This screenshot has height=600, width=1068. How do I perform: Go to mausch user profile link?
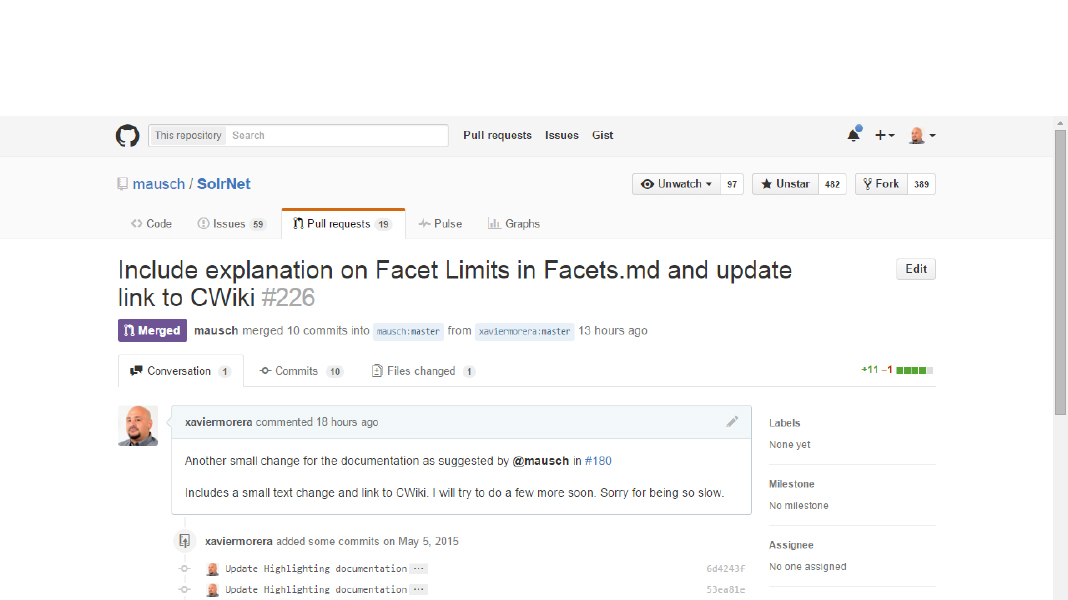coord(159,184)
